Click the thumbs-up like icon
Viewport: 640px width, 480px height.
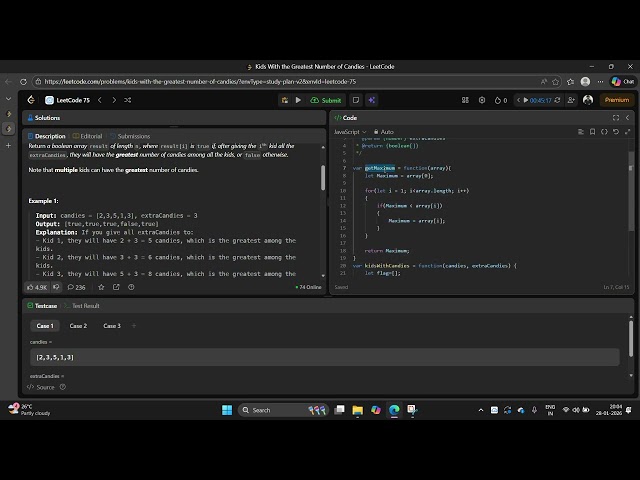tap(31, 287)
